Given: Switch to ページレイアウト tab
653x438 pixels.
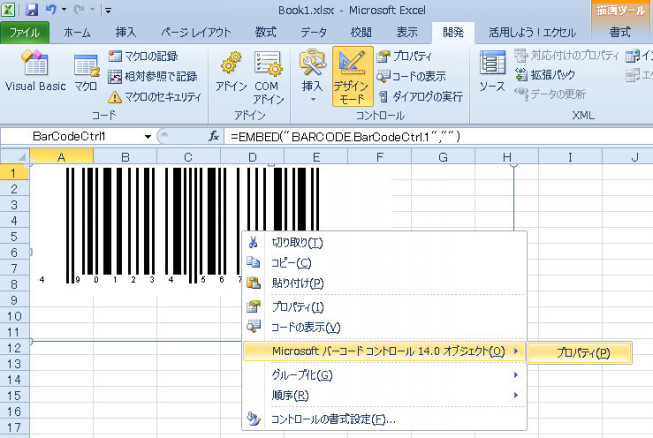Looking at the screenshot, I should 196,32.
